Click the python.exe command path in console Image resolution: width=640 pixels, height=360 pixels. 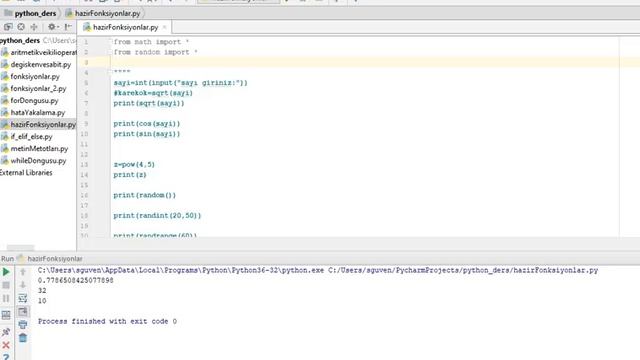click(x=181, y=270)
